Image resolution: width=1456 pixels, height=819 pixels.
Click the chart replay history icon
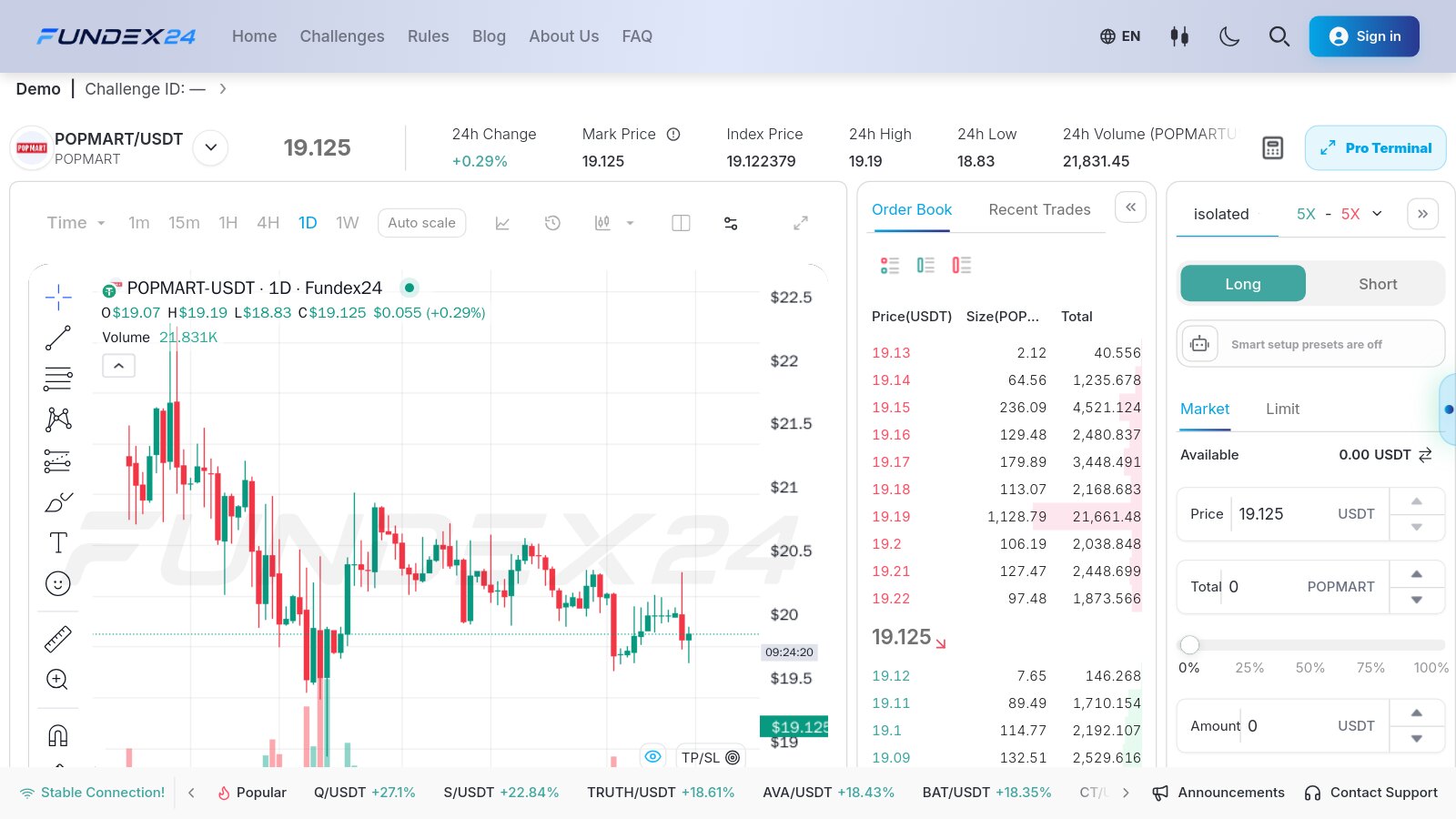[x=552, y=223]
